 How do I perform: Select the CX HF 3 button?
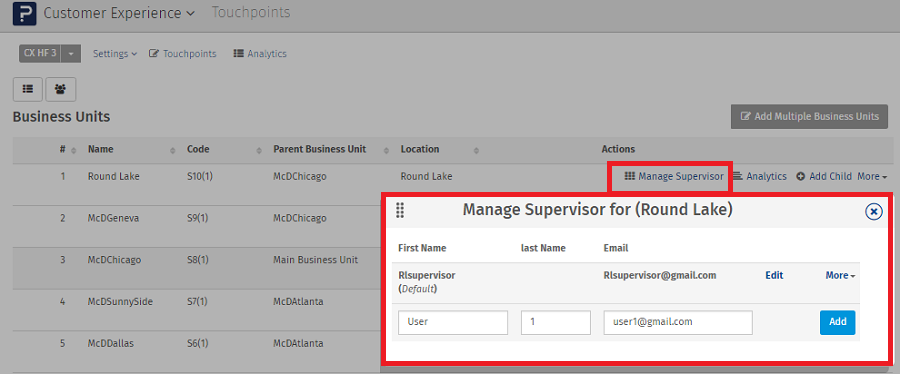point(40,53)
